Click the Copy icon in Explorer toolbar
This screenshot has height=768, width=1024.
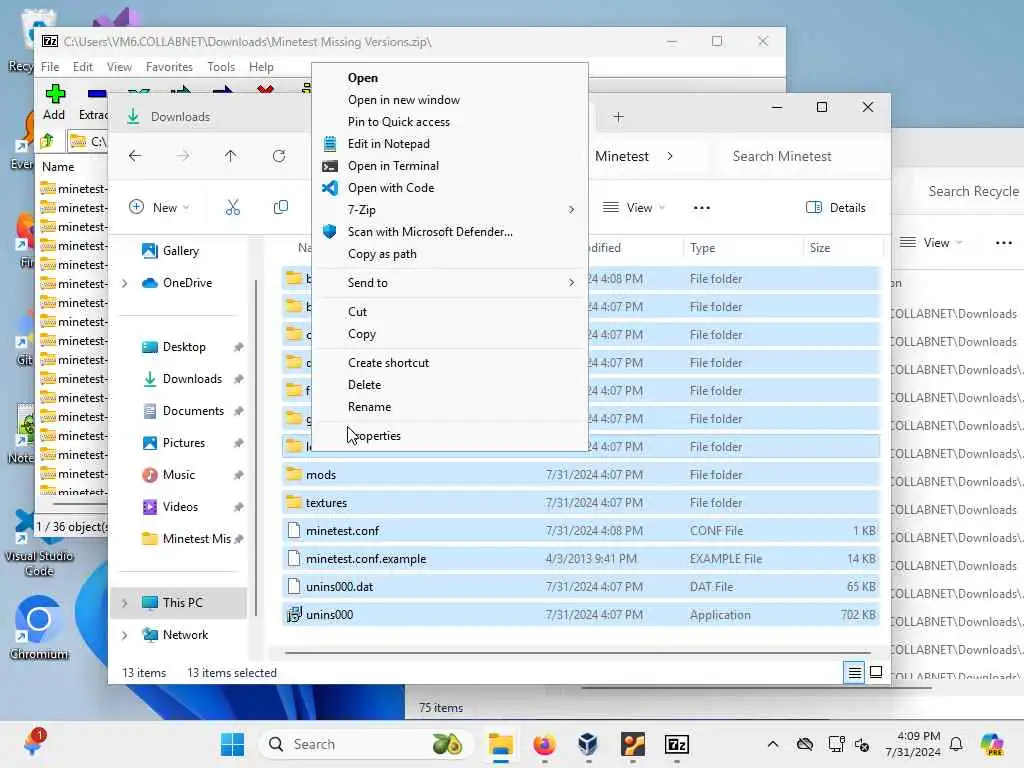click(281, 208)
